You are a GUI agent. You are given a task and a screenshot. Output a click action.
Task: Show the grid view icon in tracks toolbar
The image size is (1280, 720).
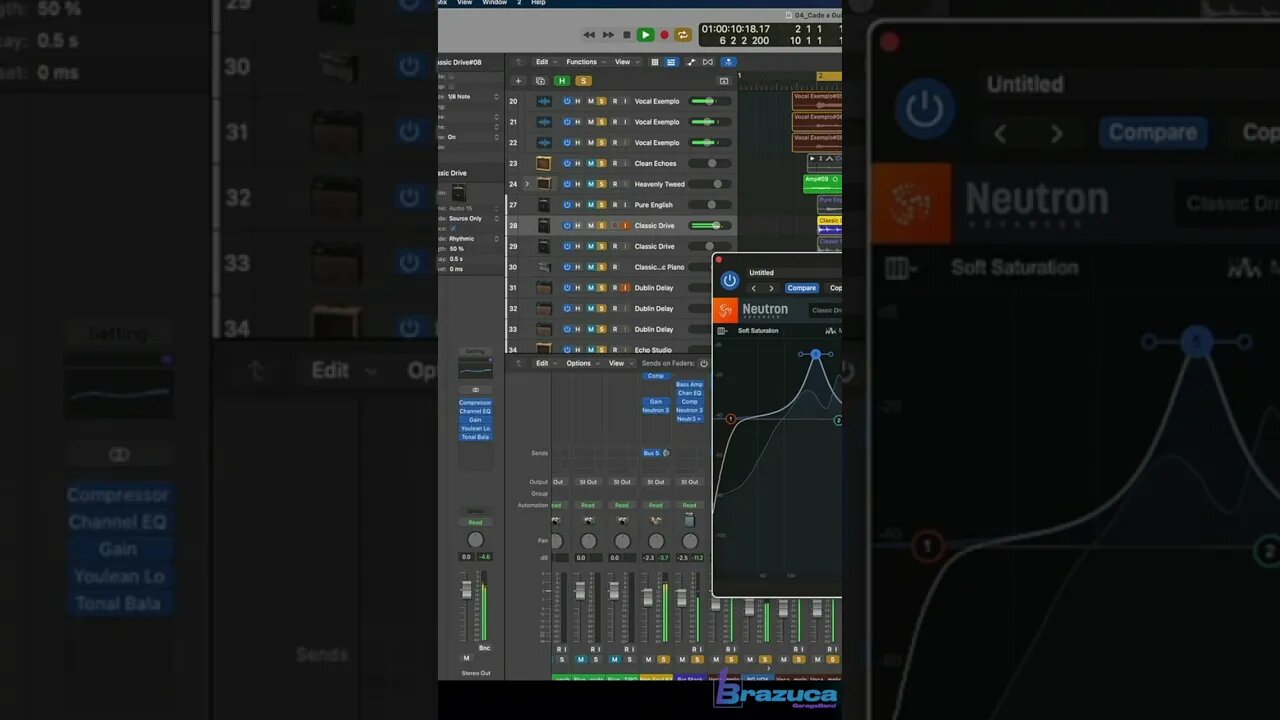pos(656,62)
